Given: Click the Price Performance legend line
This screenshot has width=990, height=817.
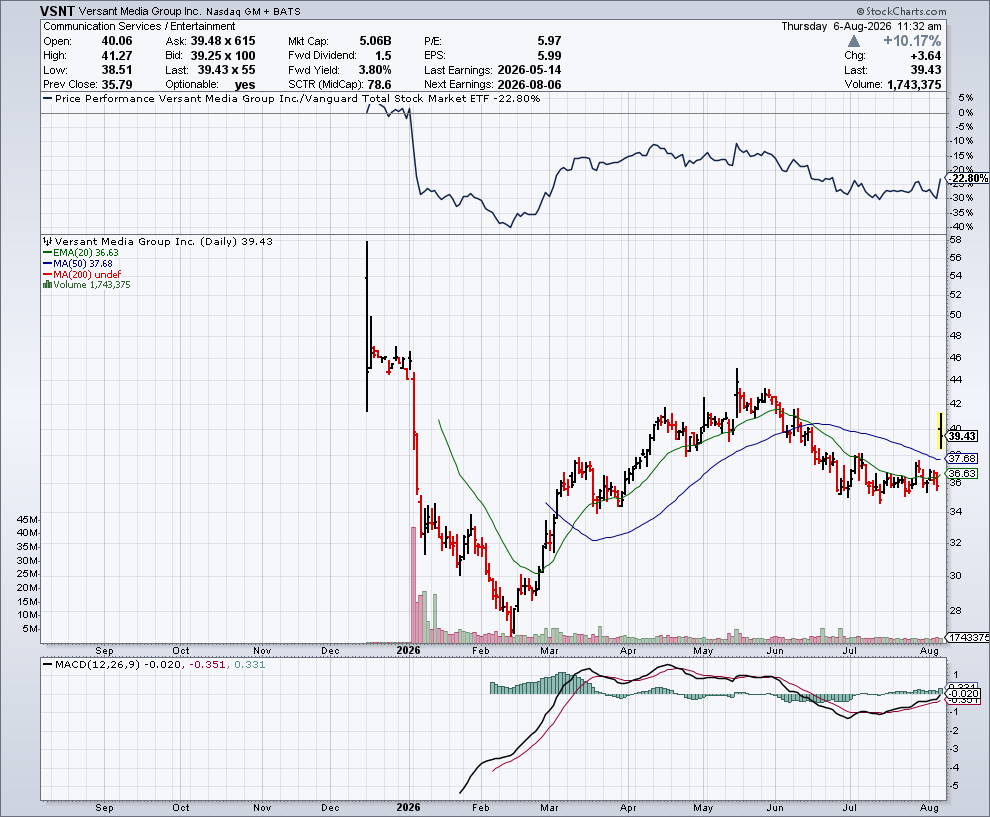Looking at the screenshot, I should click(291, 98).
